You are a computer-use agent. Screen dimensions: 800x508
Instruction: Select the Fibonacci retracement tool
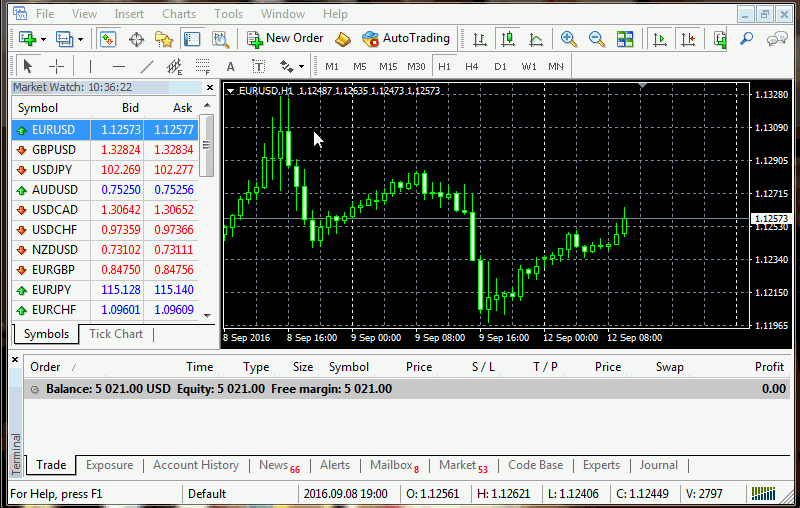[x=203, y=66]
